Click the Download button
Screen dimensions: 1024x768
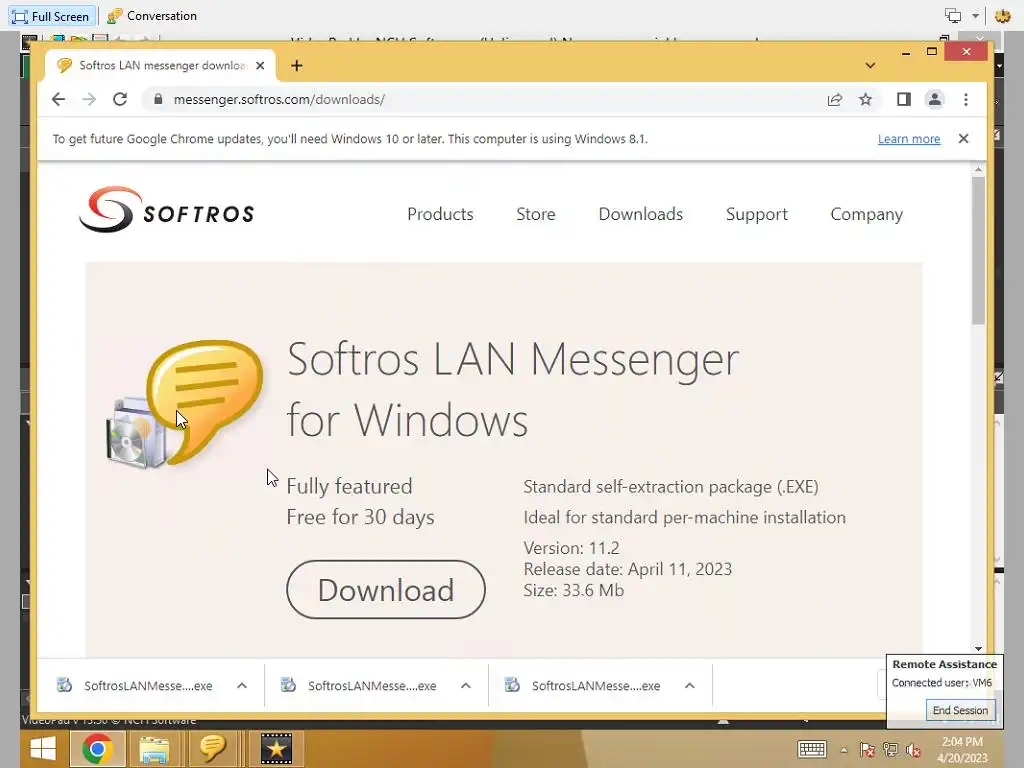click(386, 590)
